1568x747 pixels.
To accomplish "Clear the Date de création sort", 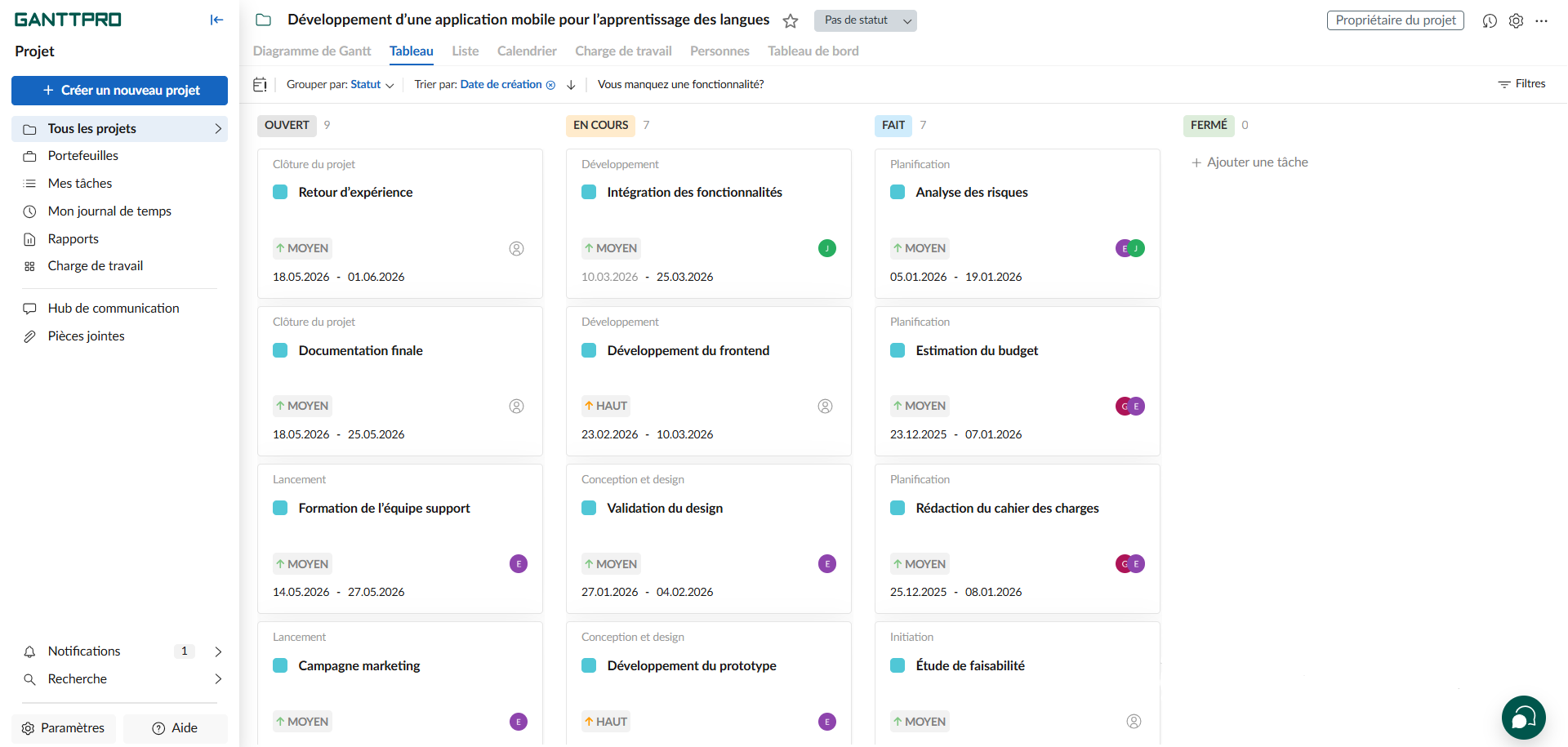I will [x=550, y=85].
